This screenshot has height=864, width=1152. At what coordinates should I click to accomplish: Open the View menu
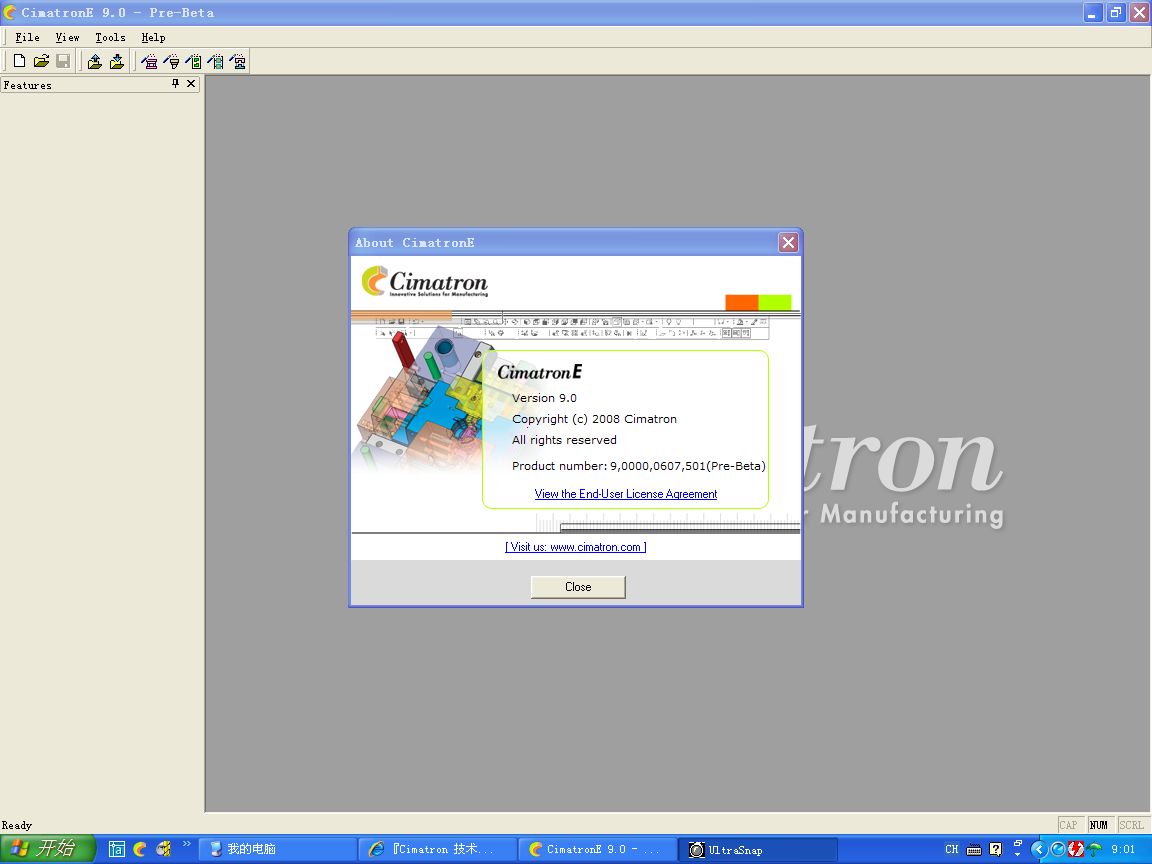click(67, 37)
